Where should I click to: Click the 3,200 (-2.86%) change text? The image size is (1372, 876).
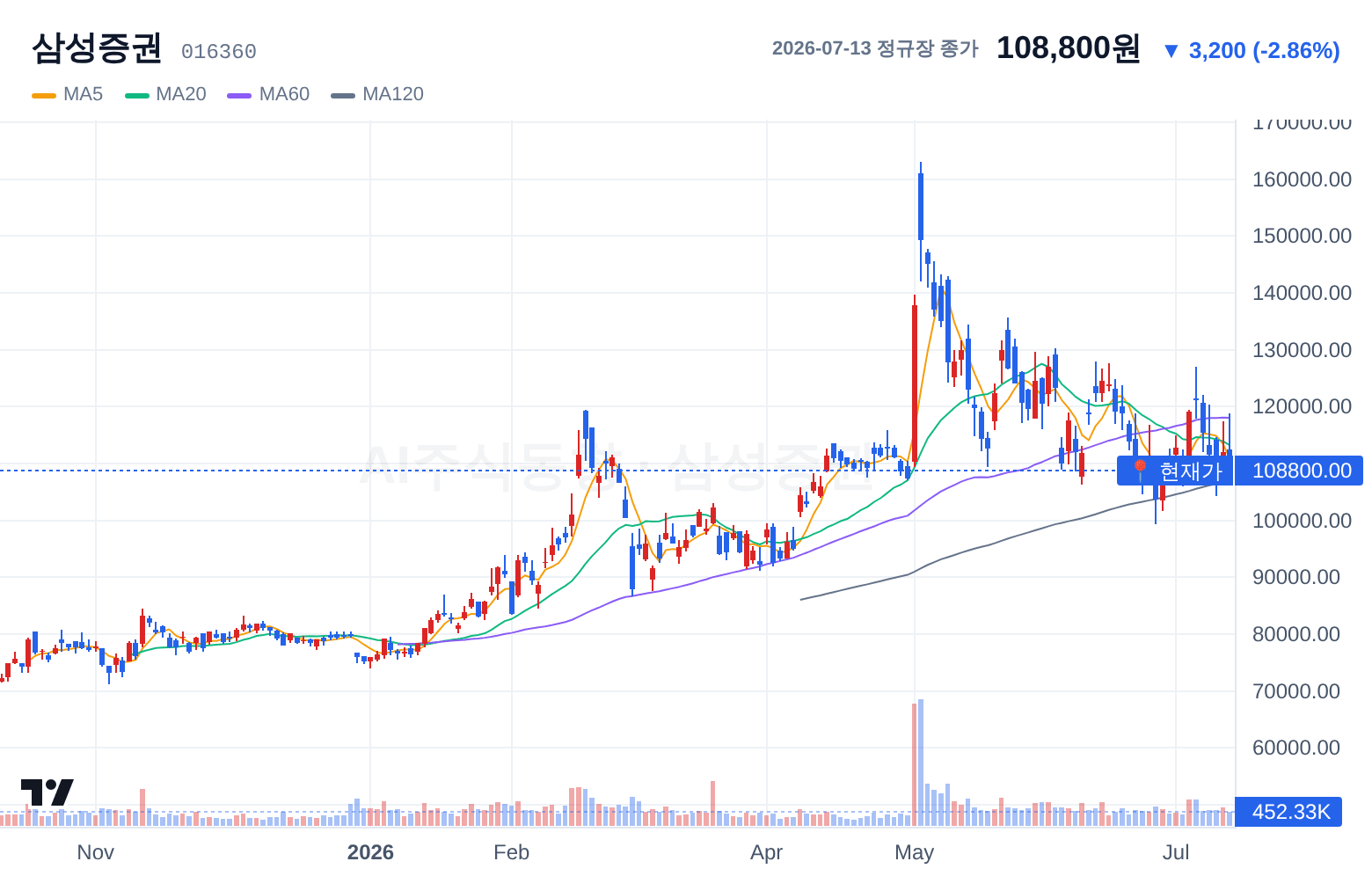[x=1264, y=51]
